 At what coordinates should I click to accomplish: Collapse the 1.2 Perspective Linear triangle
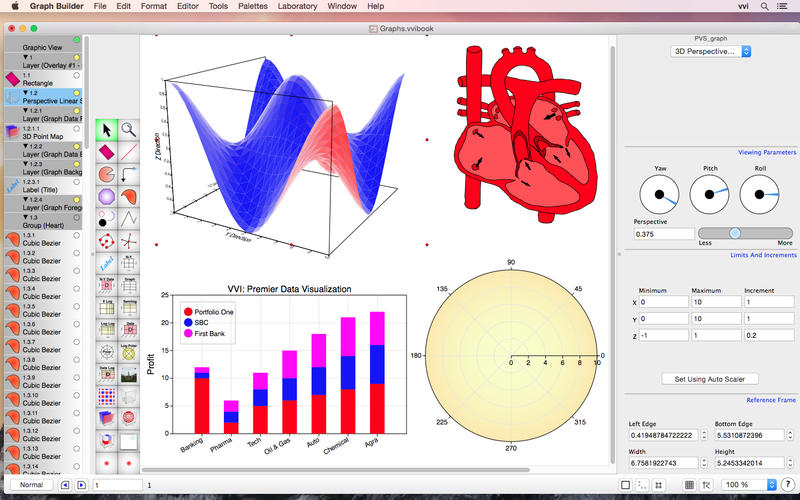pos(25,93)
